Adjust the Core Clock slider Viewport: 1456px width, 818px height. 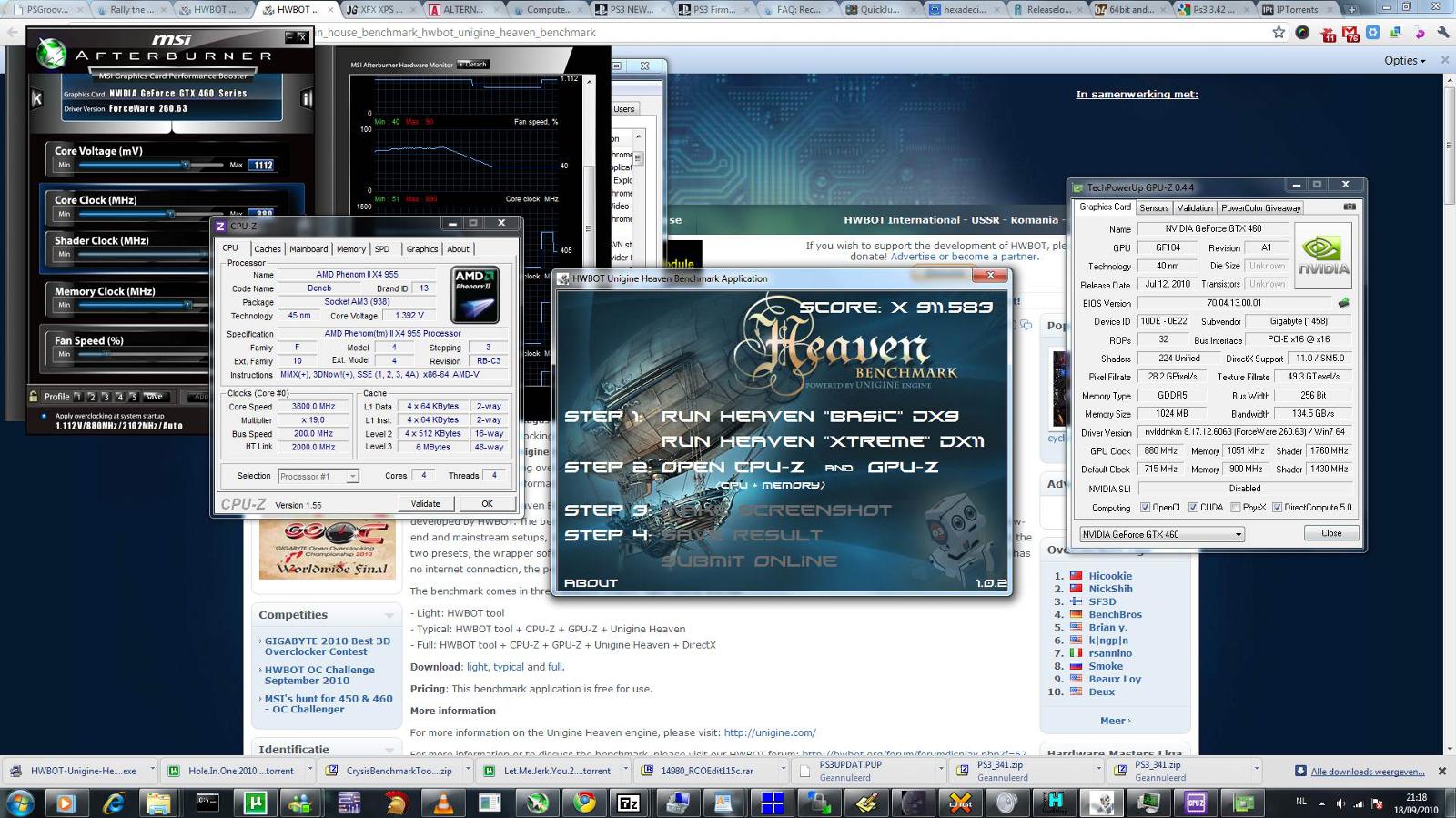click(169, 214)
